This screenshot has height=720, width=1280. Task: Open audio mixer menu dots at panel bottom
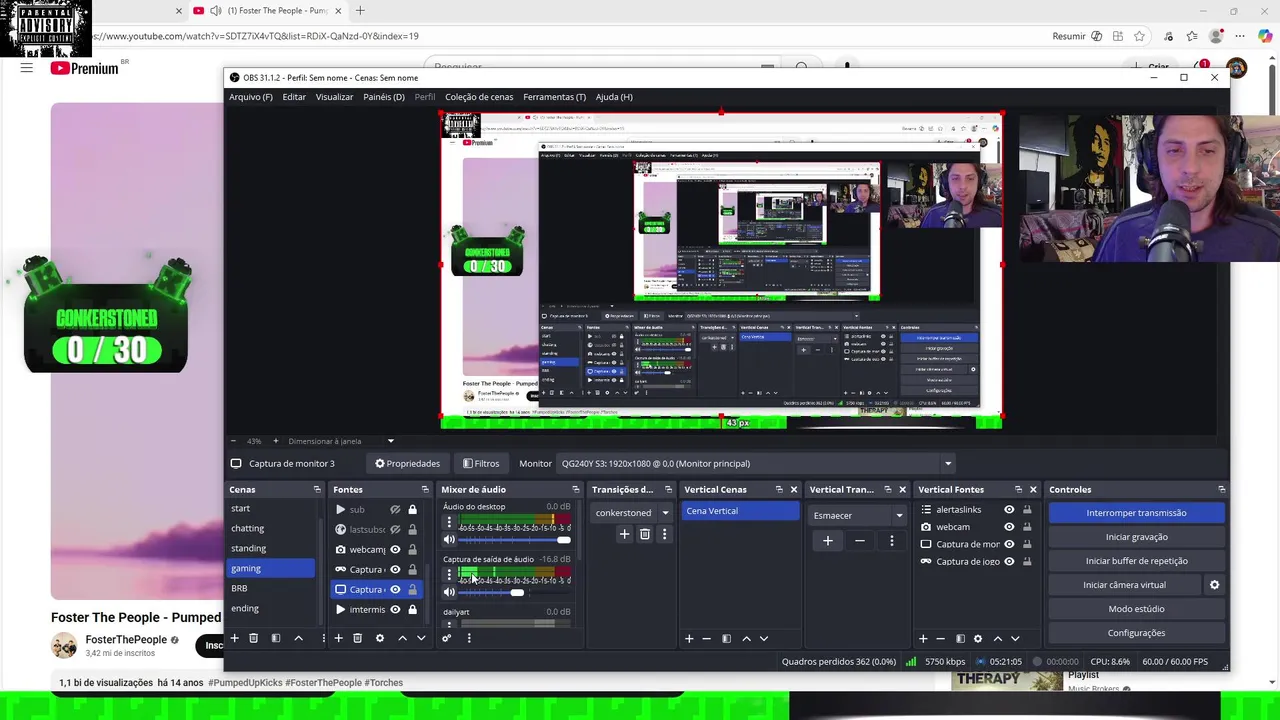[x=469, y=638]
